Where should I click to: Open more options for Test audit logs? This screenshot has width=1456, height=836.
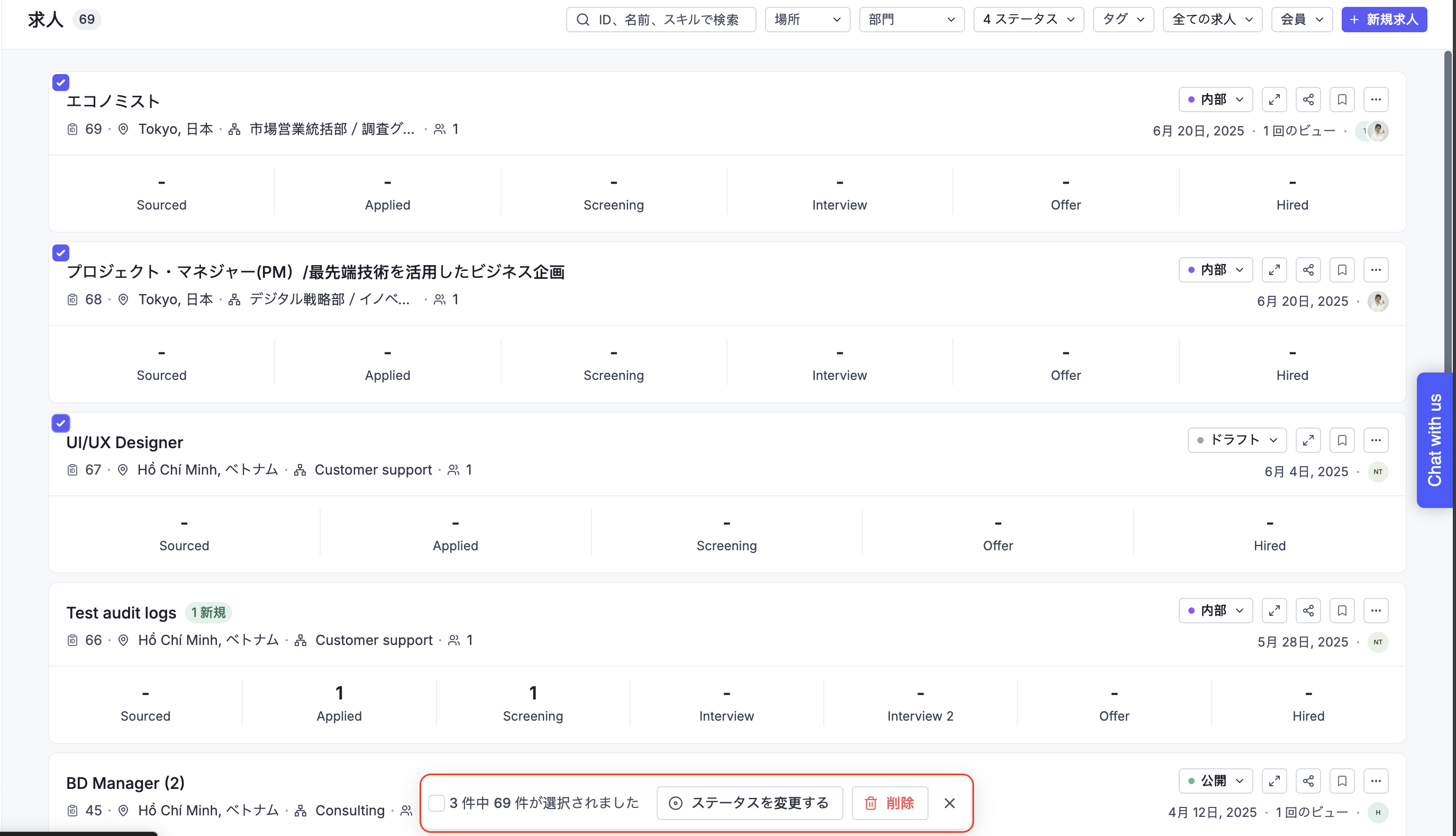pyautogui.click(x=1376, y=611)
